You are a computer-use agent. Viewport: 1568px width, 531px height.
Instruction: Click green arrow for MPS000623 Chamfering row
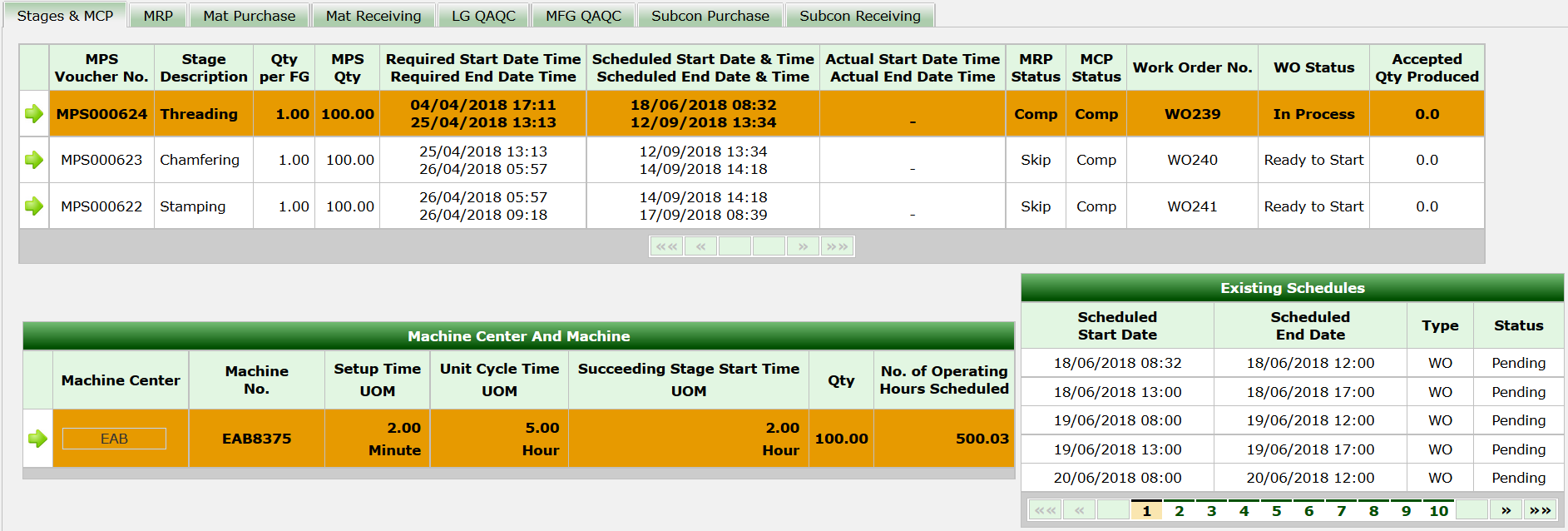[x=34, y=160]
